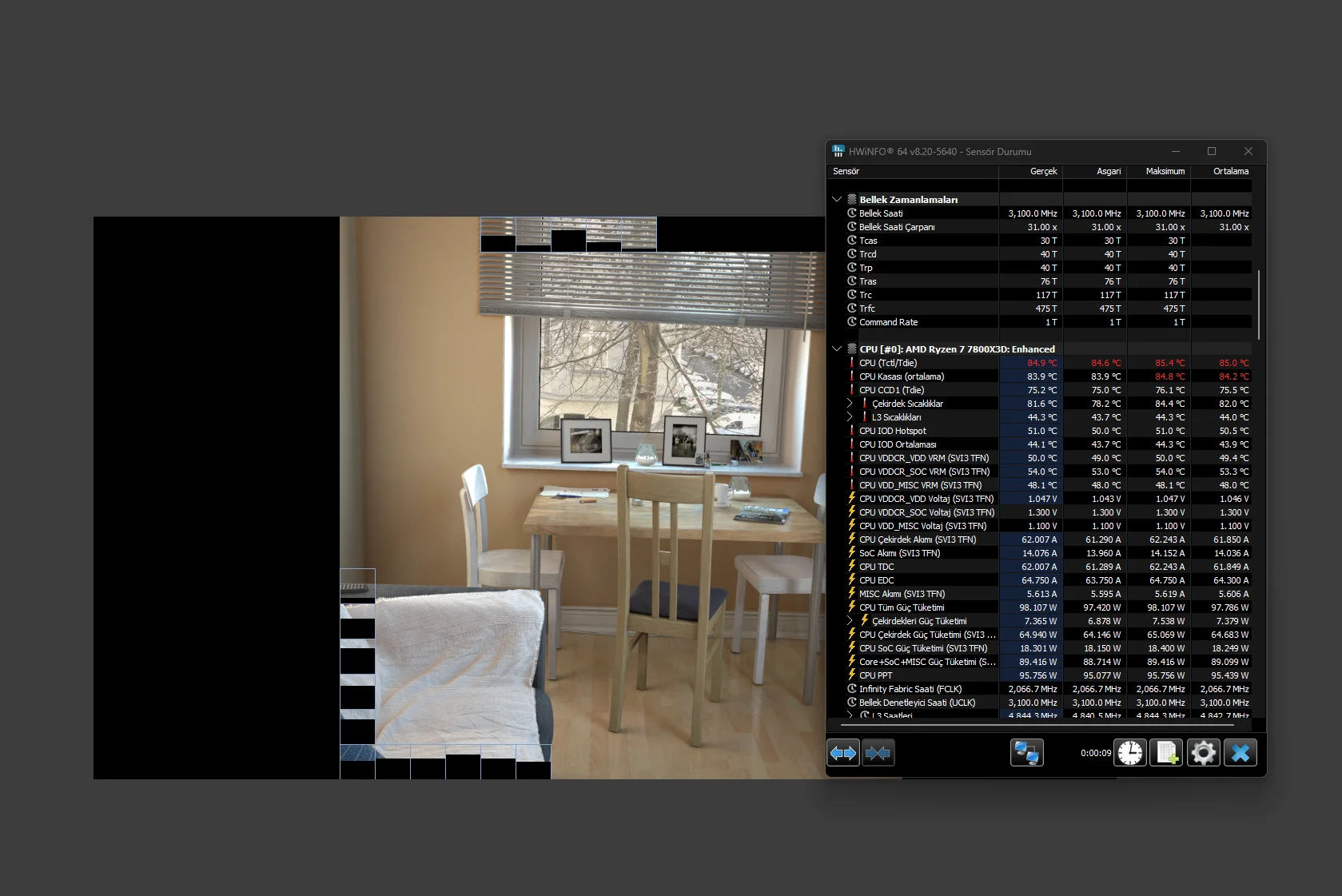
Task: Click the clock icon beside Tcas
Action: click(852, 241)
